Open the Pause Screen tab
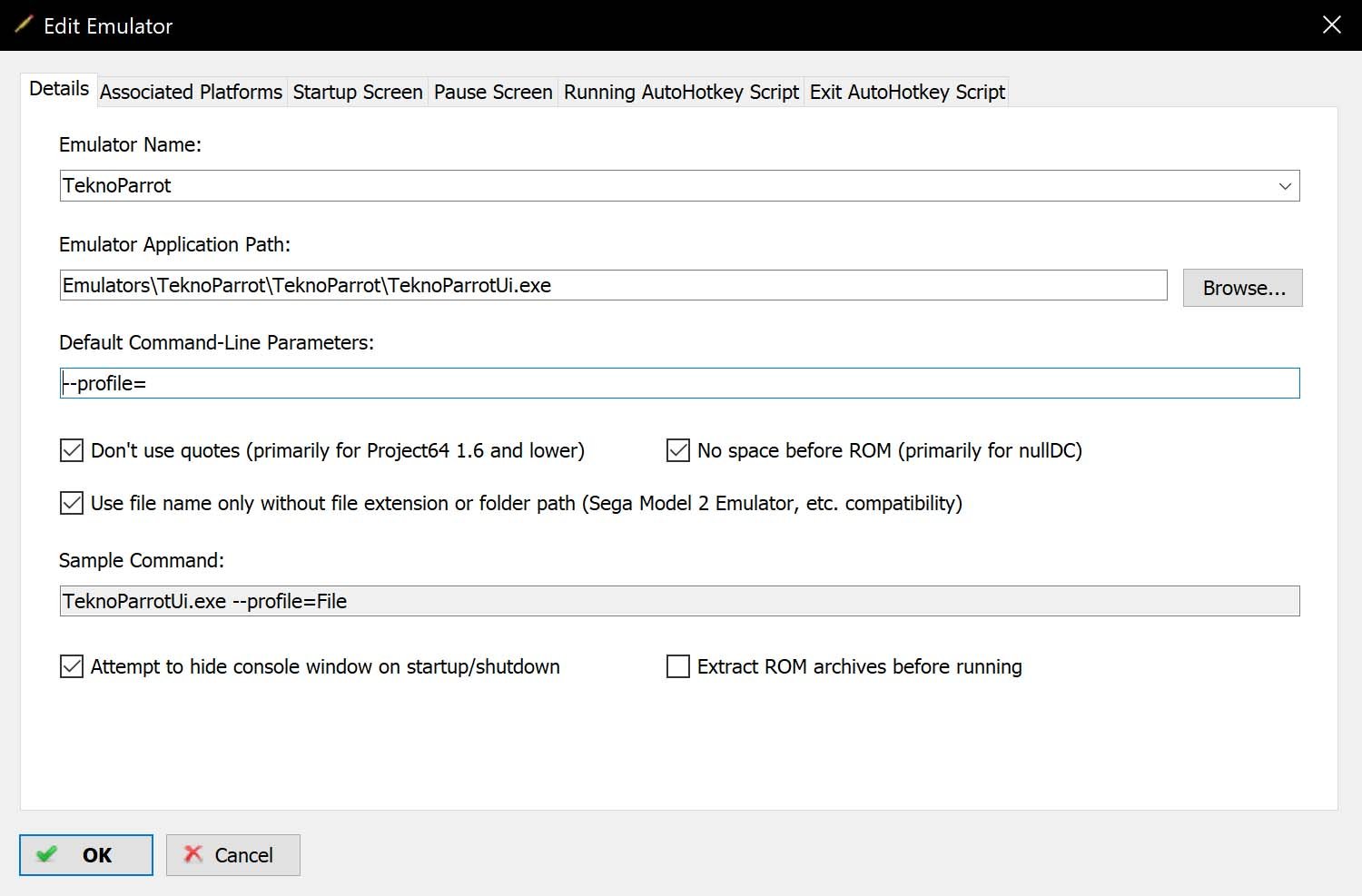The height and width of the screenshot is (896, 1362). (493, 92)
